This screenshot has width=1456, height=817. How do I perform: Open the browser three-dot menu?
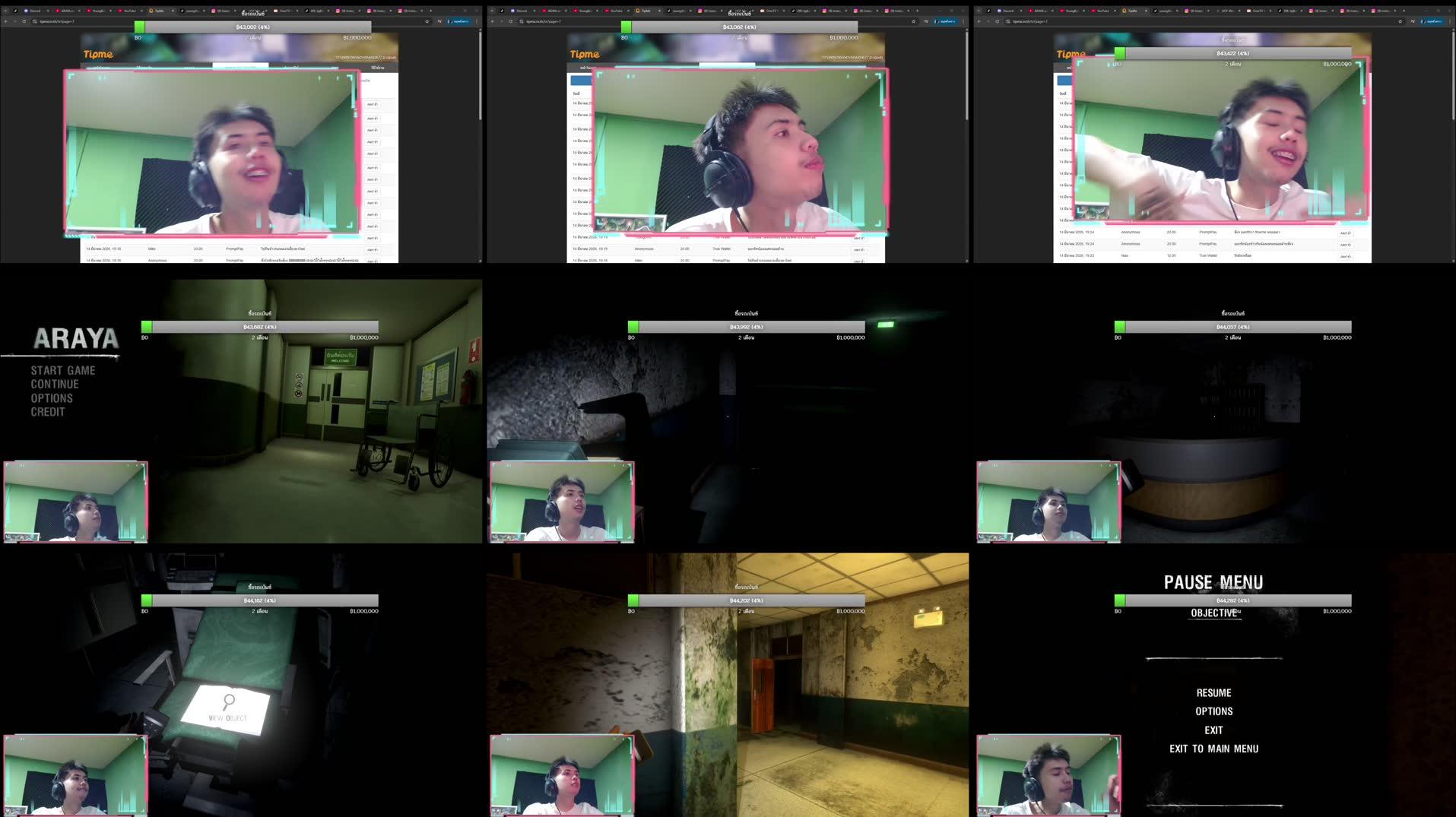pyautogui.click(x=477, y=22)
